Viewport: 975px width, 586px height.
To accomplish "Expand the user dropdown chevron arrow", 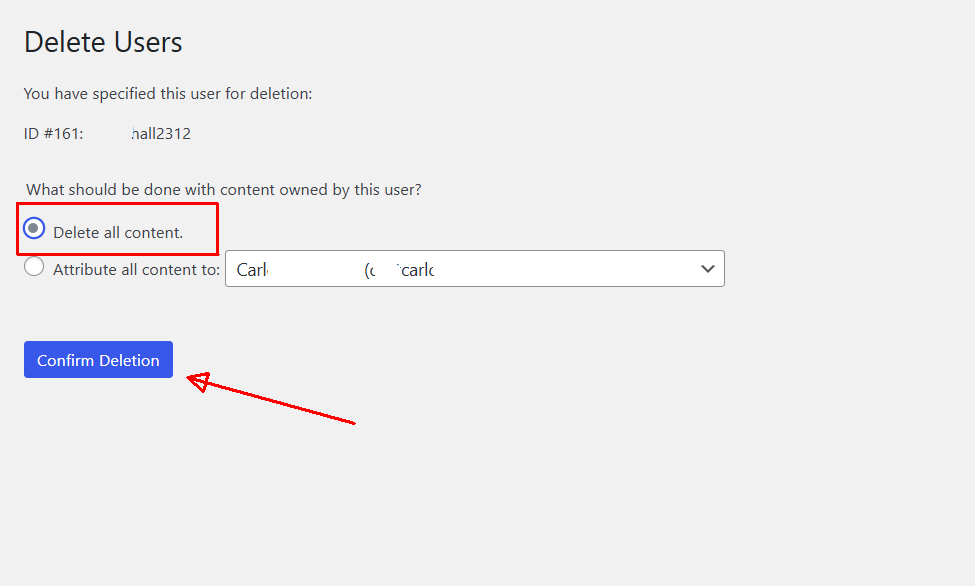I will click(708, 269).
